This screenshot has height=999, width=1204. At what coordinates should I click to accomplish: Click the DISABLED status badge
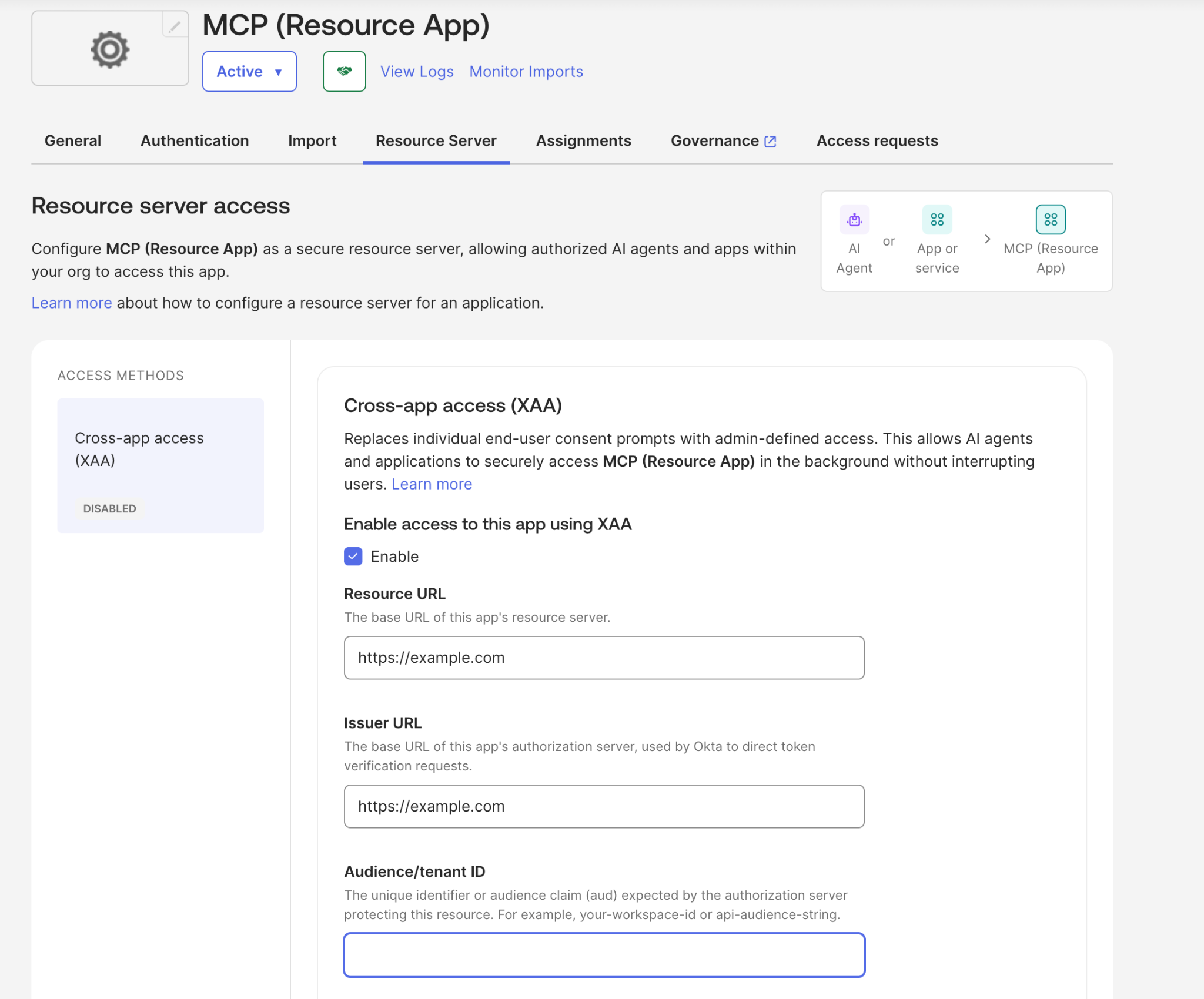click(x=109, y=509)
